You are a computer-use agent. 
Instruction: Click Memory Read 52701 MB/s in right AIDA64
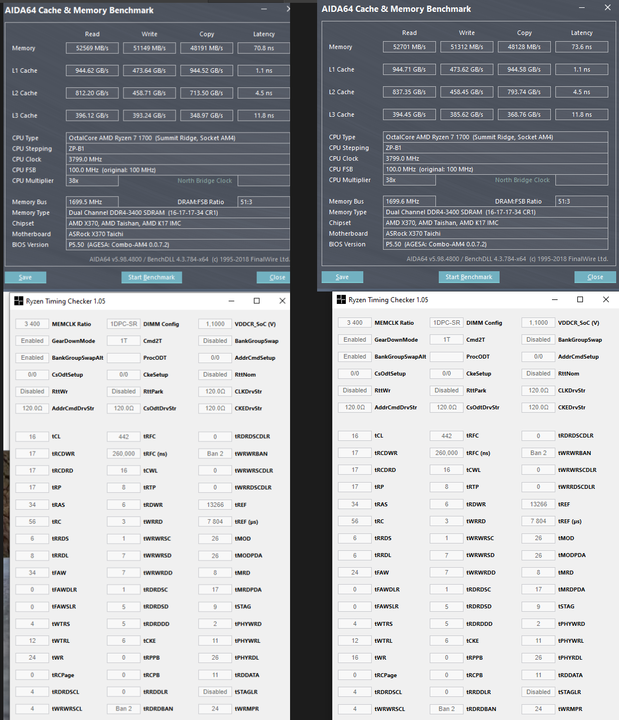410,47
